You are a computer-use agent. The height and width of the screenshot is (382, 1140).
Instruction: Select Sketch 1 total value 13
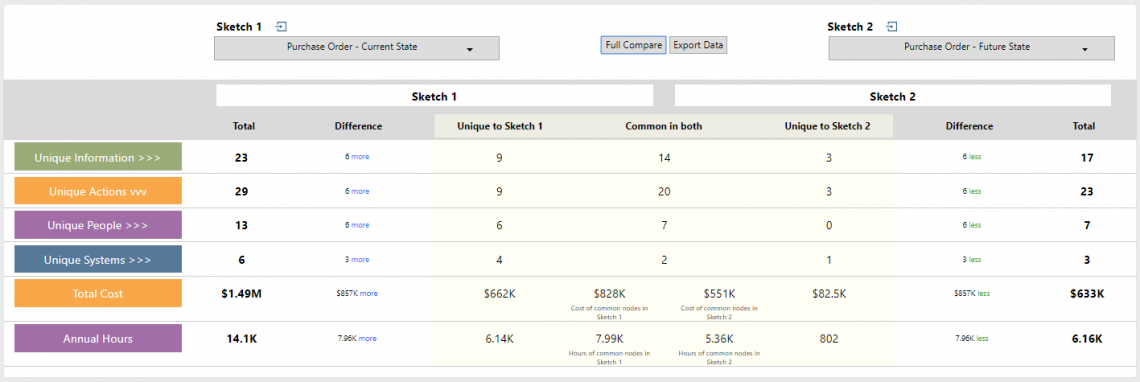(x=241, y=226)
